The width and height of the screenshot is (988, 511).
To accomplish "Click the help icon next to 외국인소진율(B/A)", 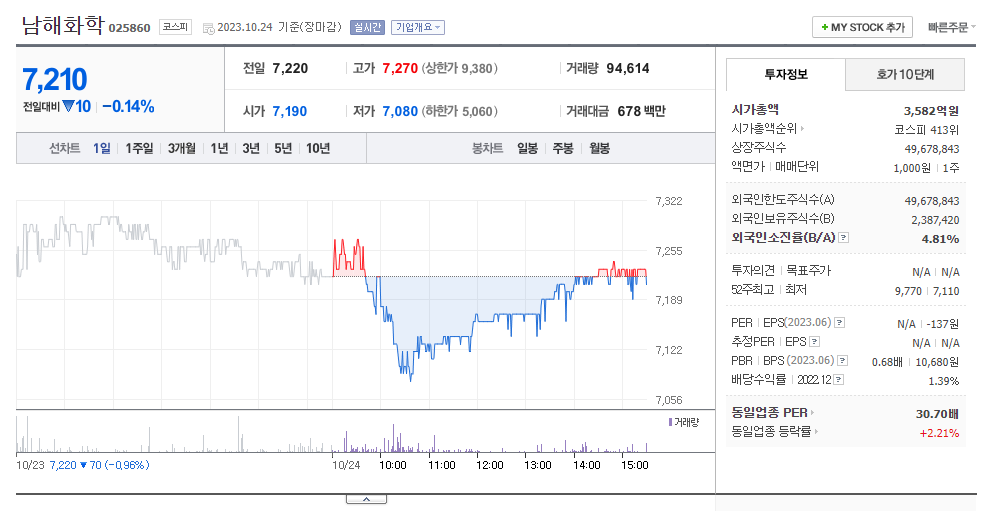I will tap(844, 238).
